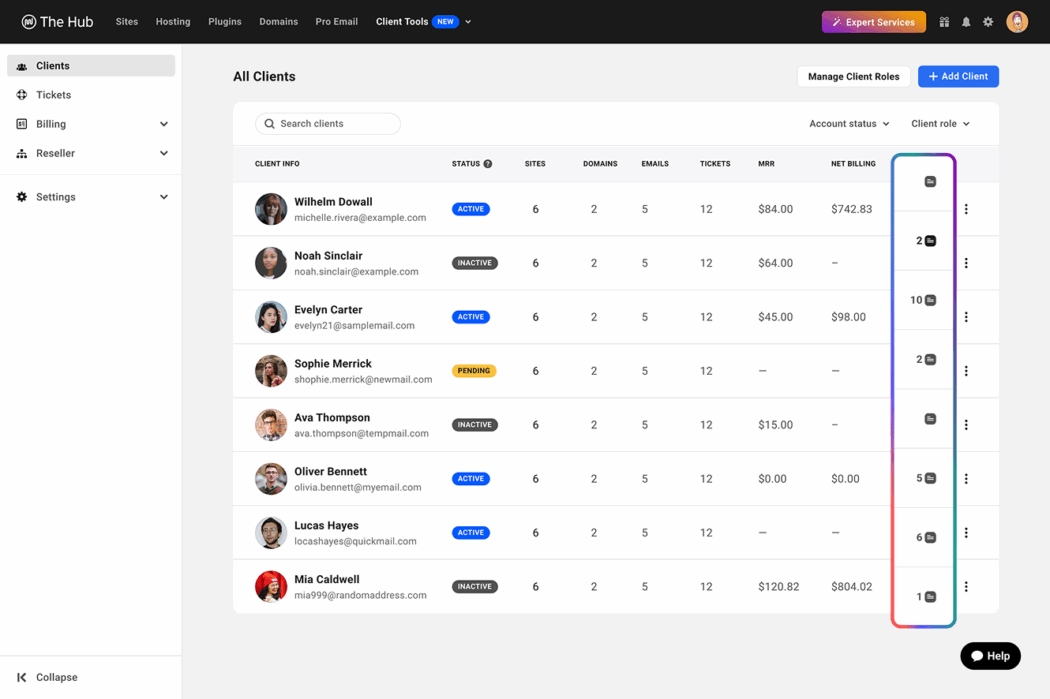Click the Add Client button

958,76
